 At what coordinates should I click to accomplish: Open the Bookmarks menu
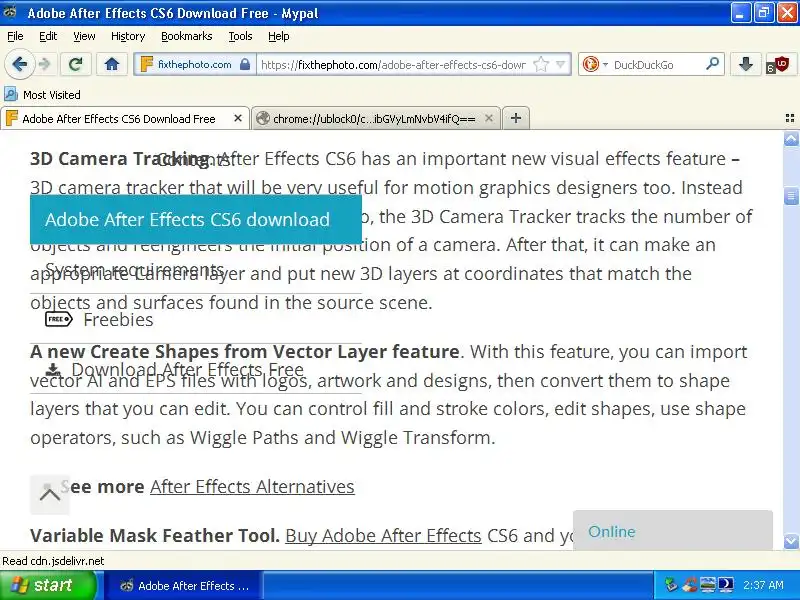click(187, 36)
